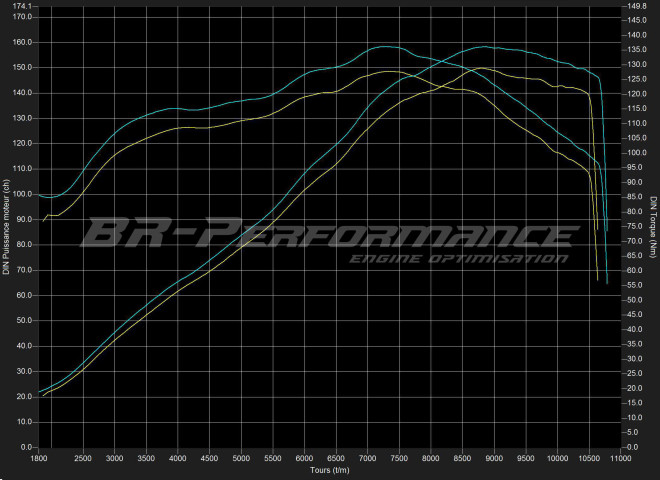Screen dimensions: 660x480
Task: Click the 55.0 label on the torque axis
Action: pyautogui.click(x=634, y=285)
